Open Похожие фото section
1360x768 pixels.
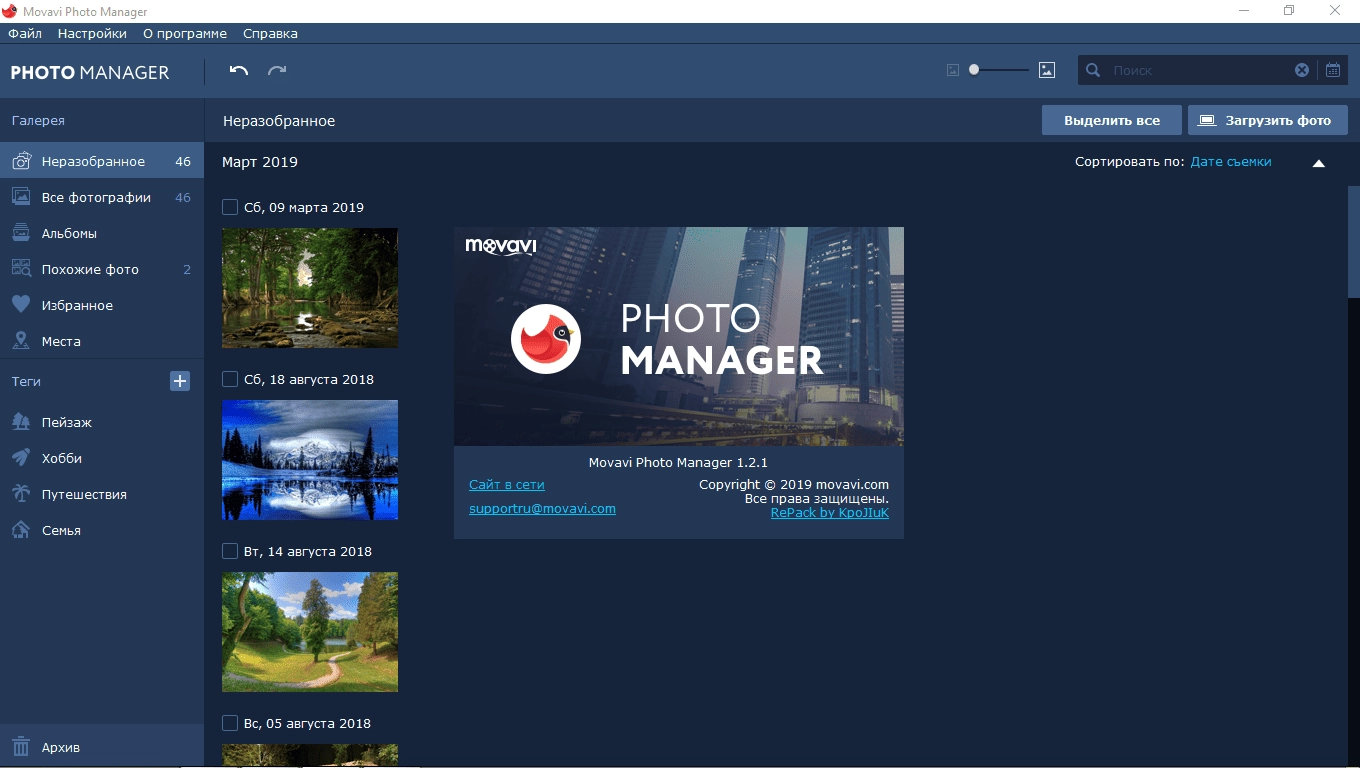102,269
